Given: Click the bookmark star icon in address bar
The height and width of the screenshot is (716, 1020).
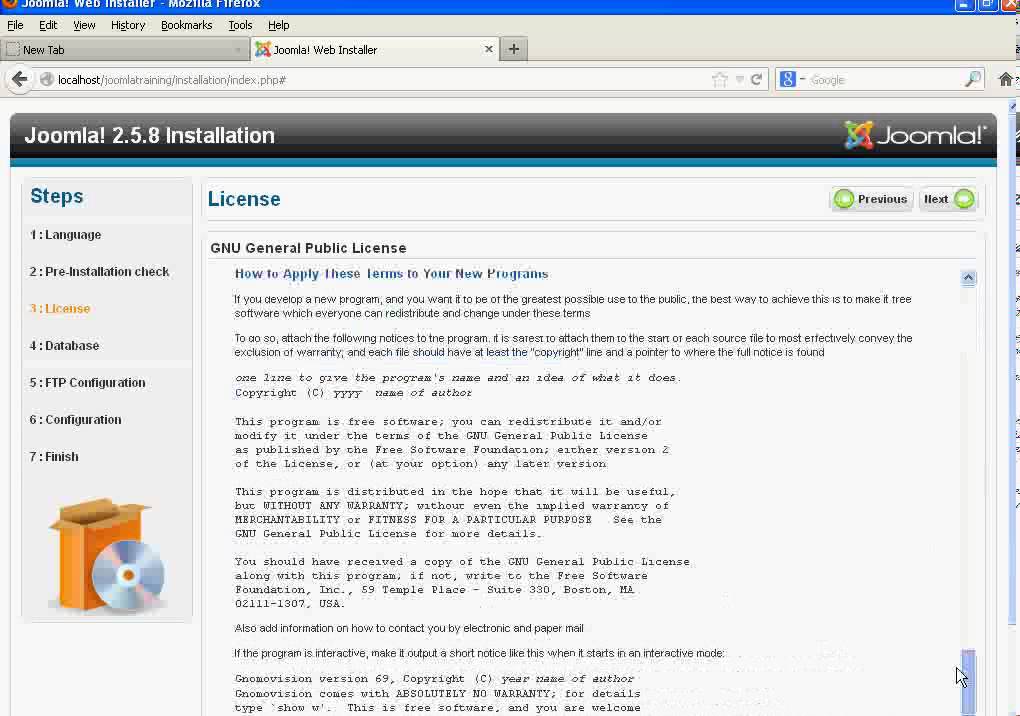Looking at the screenshot, I should click(x=719, y=80).
